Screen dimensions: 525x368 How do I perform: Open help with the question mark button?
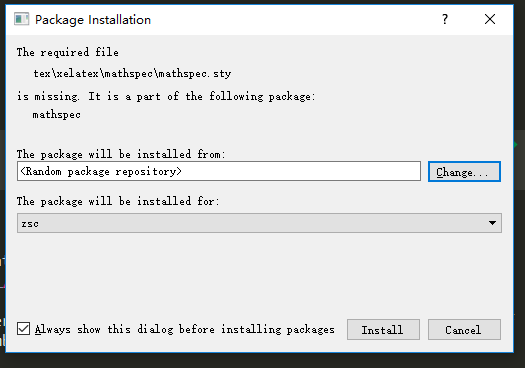pos(445,19)
